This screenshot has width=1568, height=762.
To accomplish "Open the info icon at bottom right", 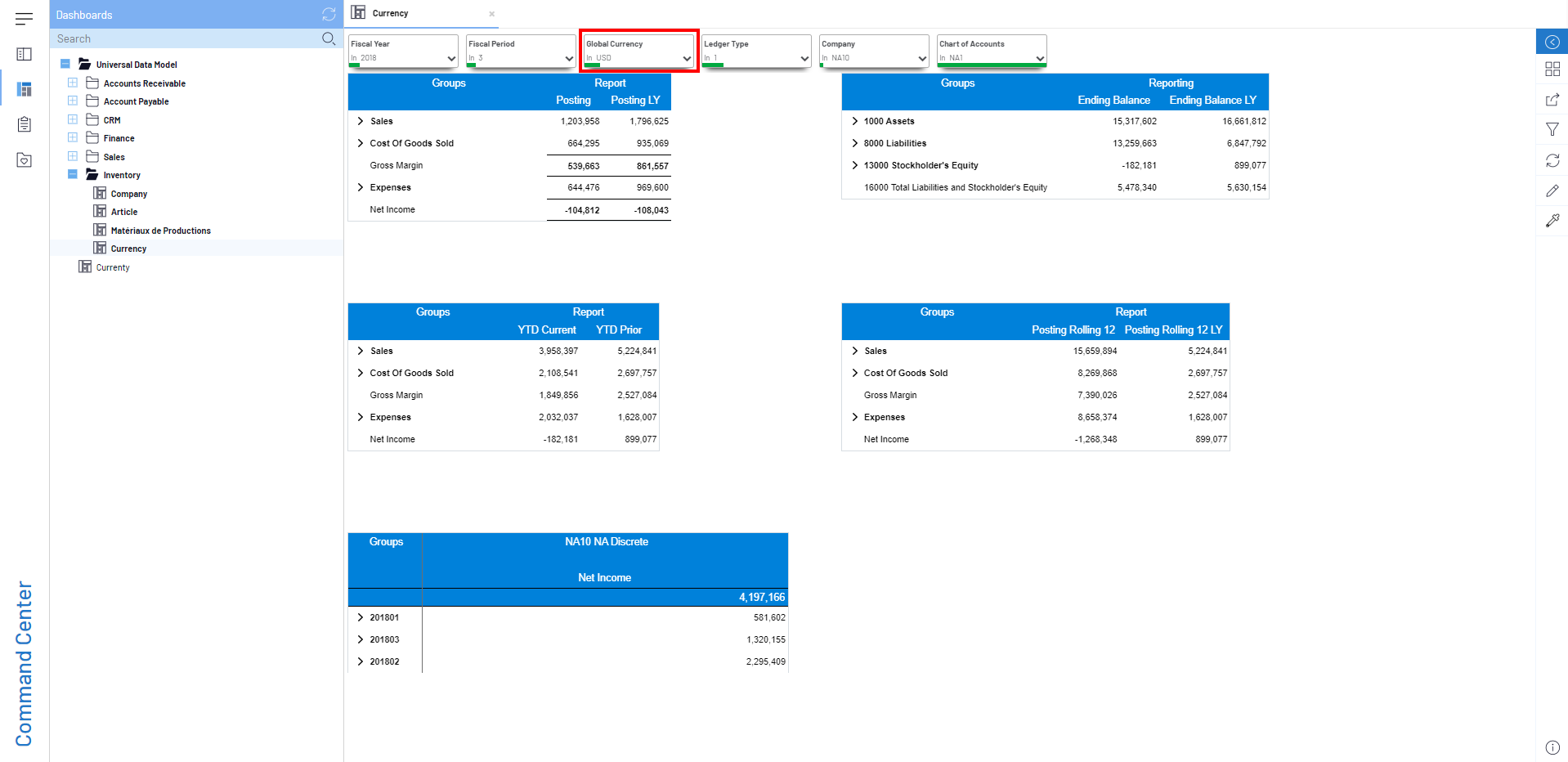I will (1552, 747).
